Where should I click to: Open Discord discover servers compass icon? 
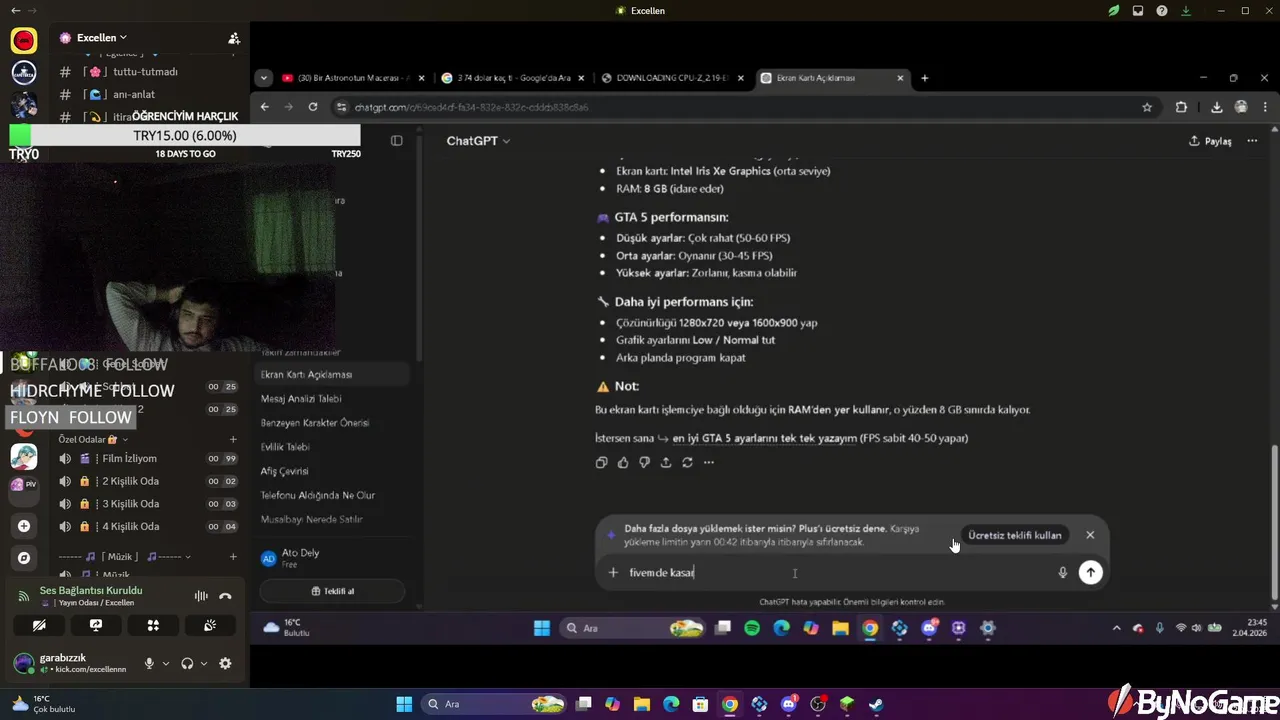click(24, 558)
